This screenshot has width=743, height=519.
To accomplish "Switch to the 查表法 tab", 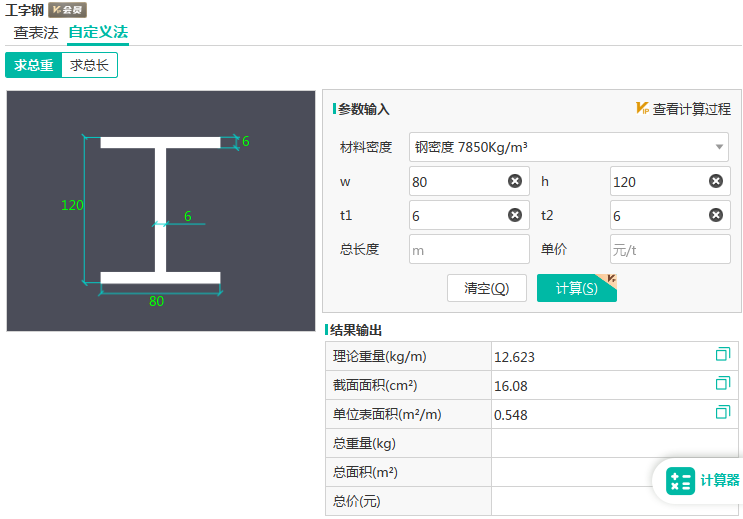I will click(36, 32).
